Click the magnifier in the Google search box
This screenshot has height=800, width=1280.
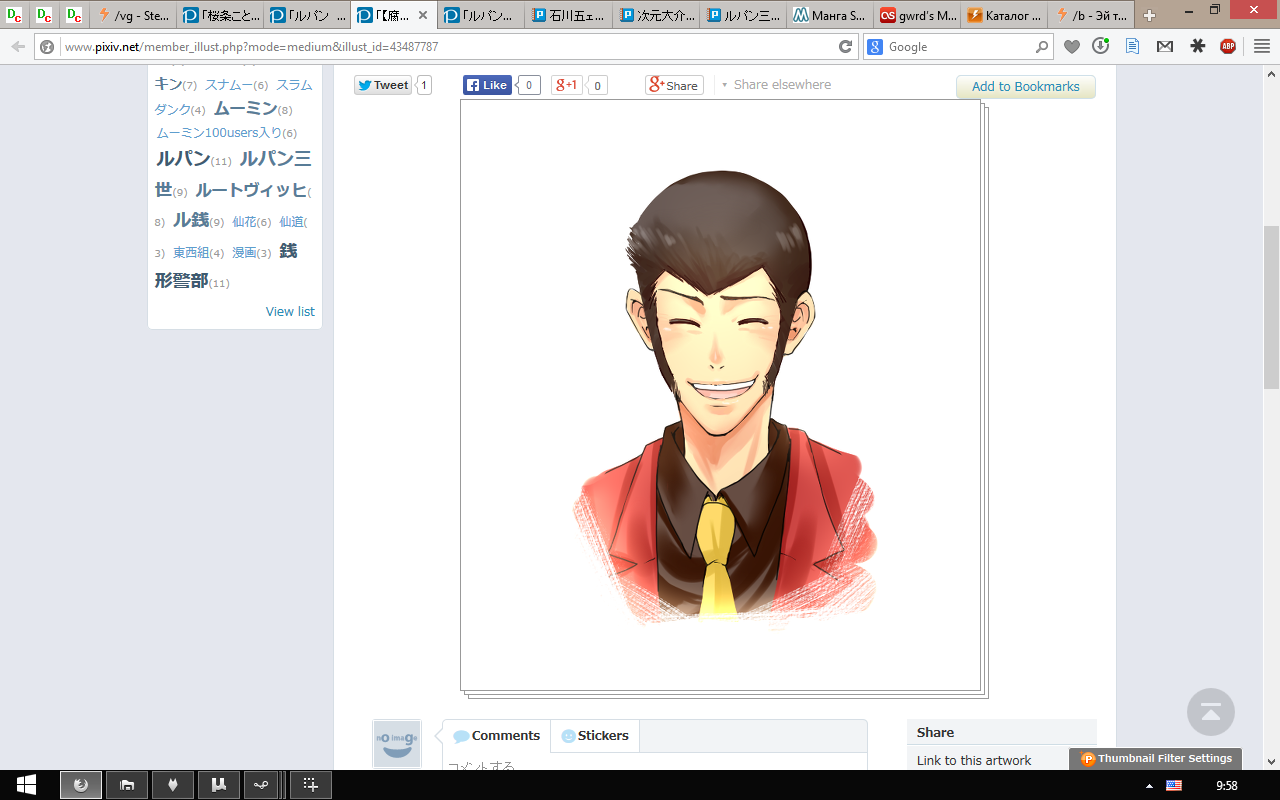point(1042,47)
